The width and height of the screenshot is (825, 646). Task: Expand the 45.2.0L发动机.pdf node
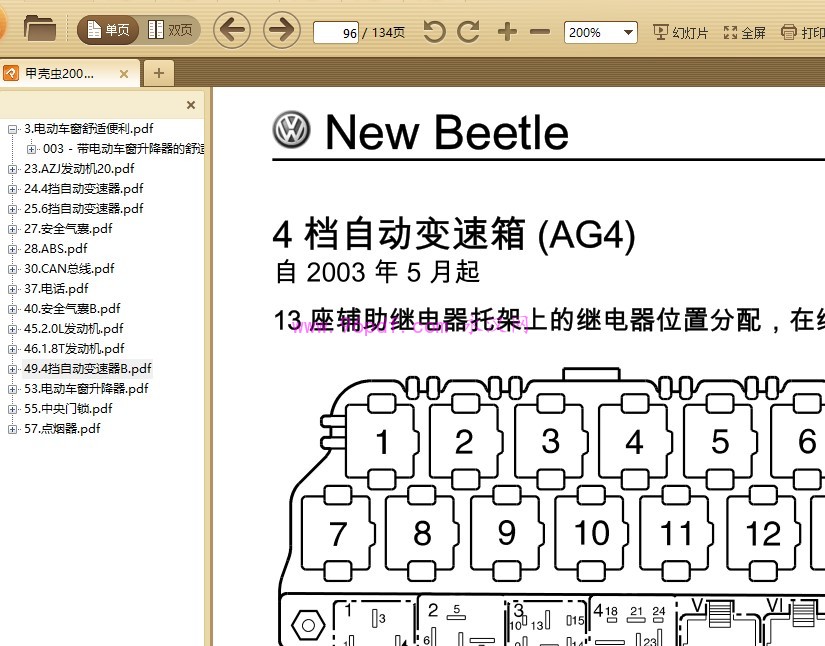click(12, 329)
